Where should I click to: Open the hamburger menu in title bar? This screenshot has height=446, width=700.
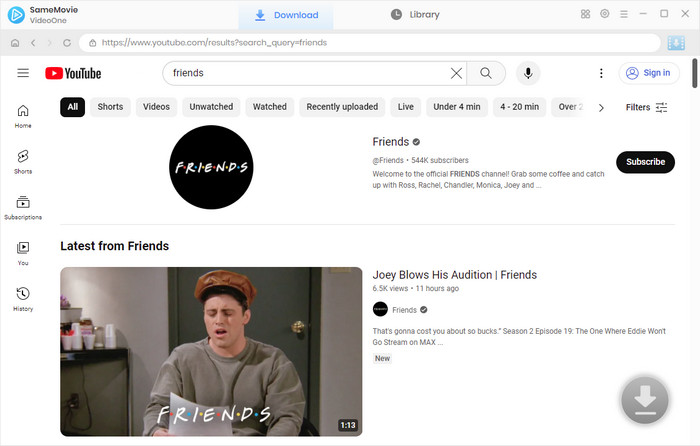coord(624,14)
